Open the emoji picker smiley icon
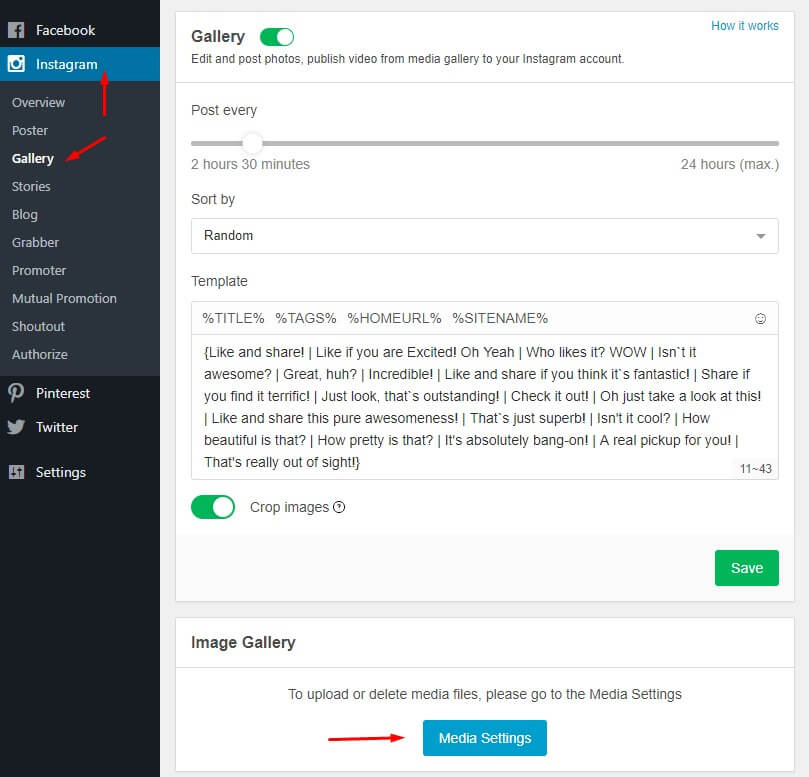809x777 pixels. click(760, 318)
